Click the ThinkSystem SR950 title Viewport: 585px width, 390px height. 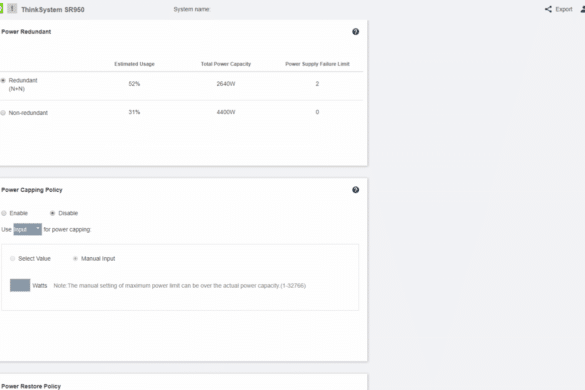53,9
